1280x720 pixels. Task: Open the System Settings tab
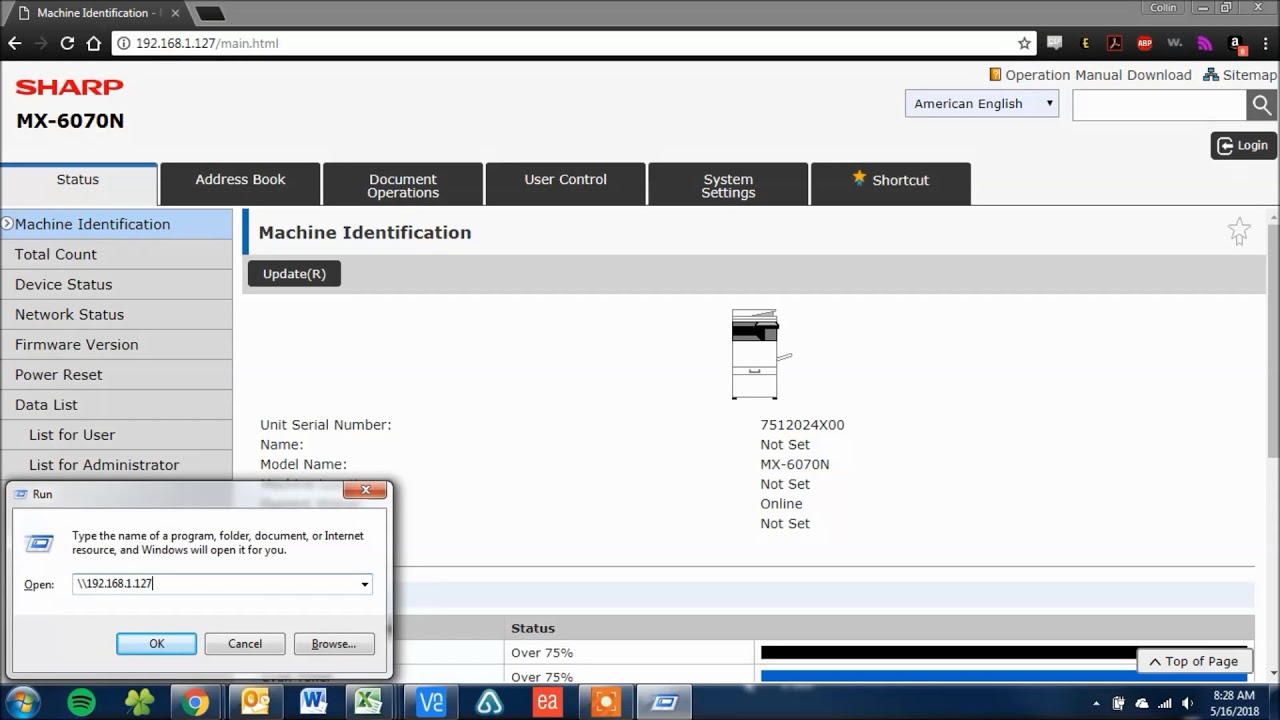pos(728,184)
